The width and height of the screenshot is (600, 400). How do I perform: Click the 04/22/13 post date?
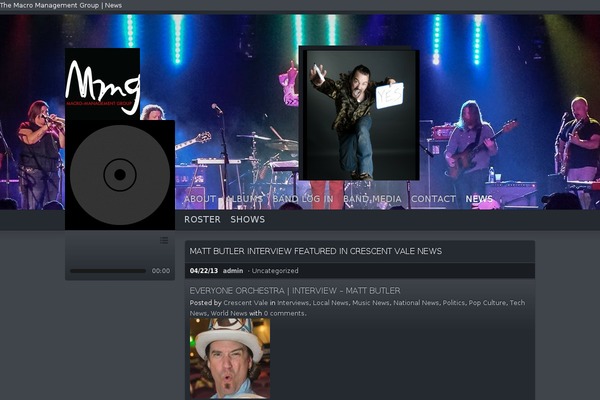(x=204, y=271)
